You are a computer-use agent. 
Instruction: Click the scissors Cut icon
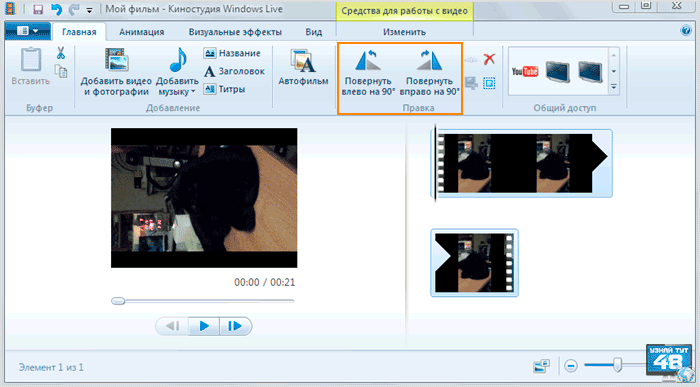61,53
